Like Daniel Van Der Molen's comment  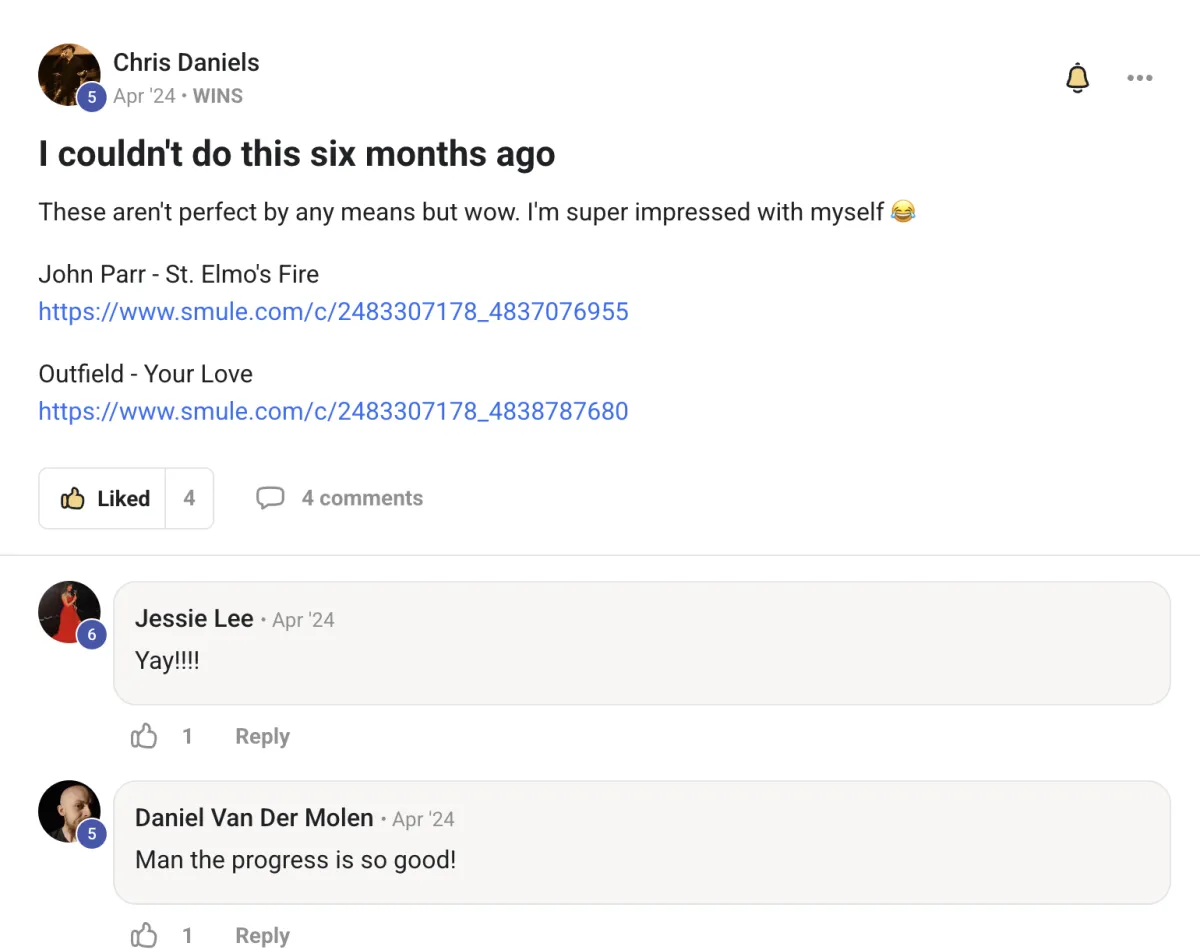coord(144,936)
